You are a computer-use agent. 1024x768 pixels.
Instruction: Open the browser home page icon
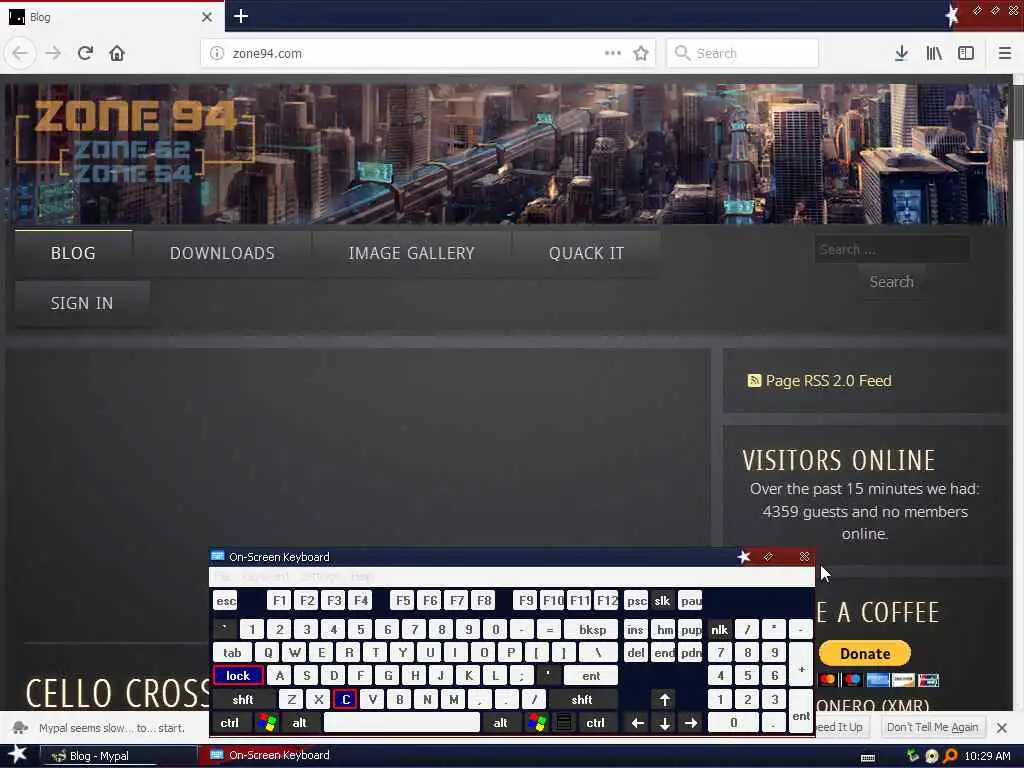click(x=117, y=53)
